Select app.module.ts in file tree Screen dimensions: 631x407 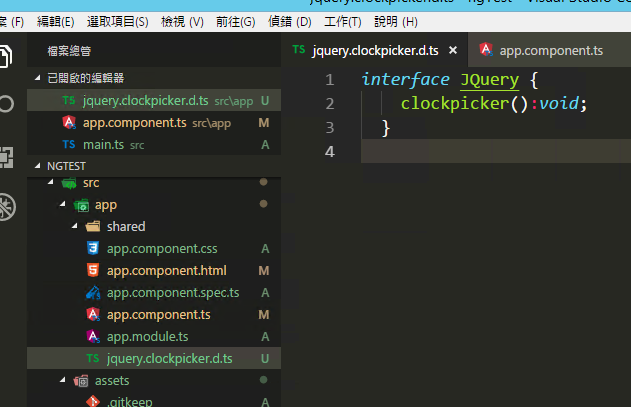click(x=154, y=337)
